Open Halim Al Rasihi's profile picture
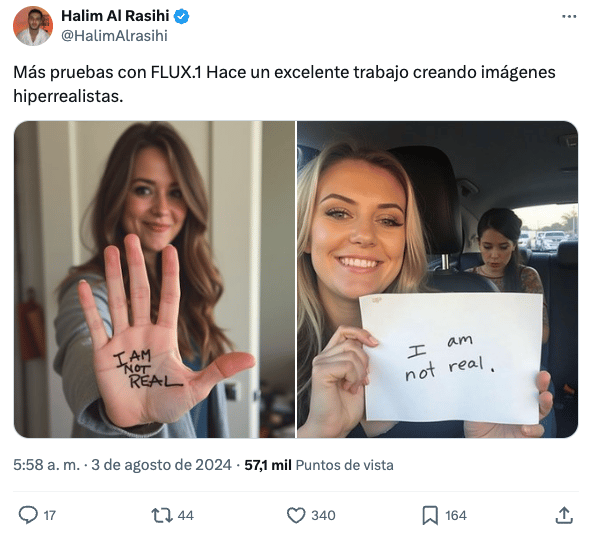Viewport: 592px width, 536px height. pyautogui.click(x=33, y=26)
